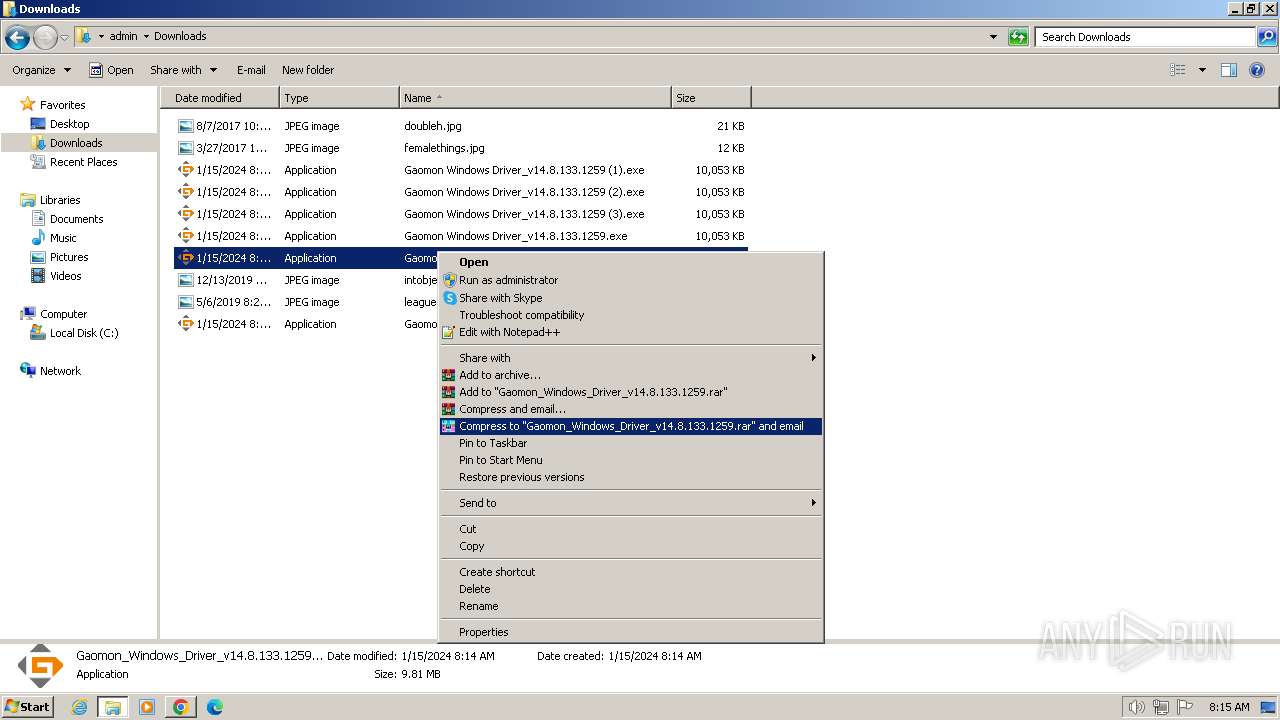Click the New folder button
1280x720 pixels.
tap(308, 70)
